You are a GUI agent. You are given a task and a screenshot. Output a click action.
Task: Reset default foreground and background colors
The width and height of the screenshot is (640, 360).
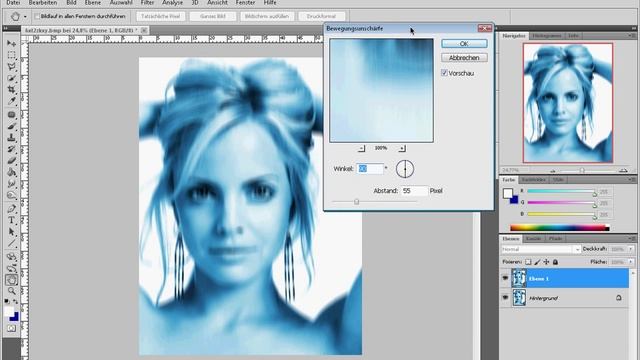click(7, 301)
